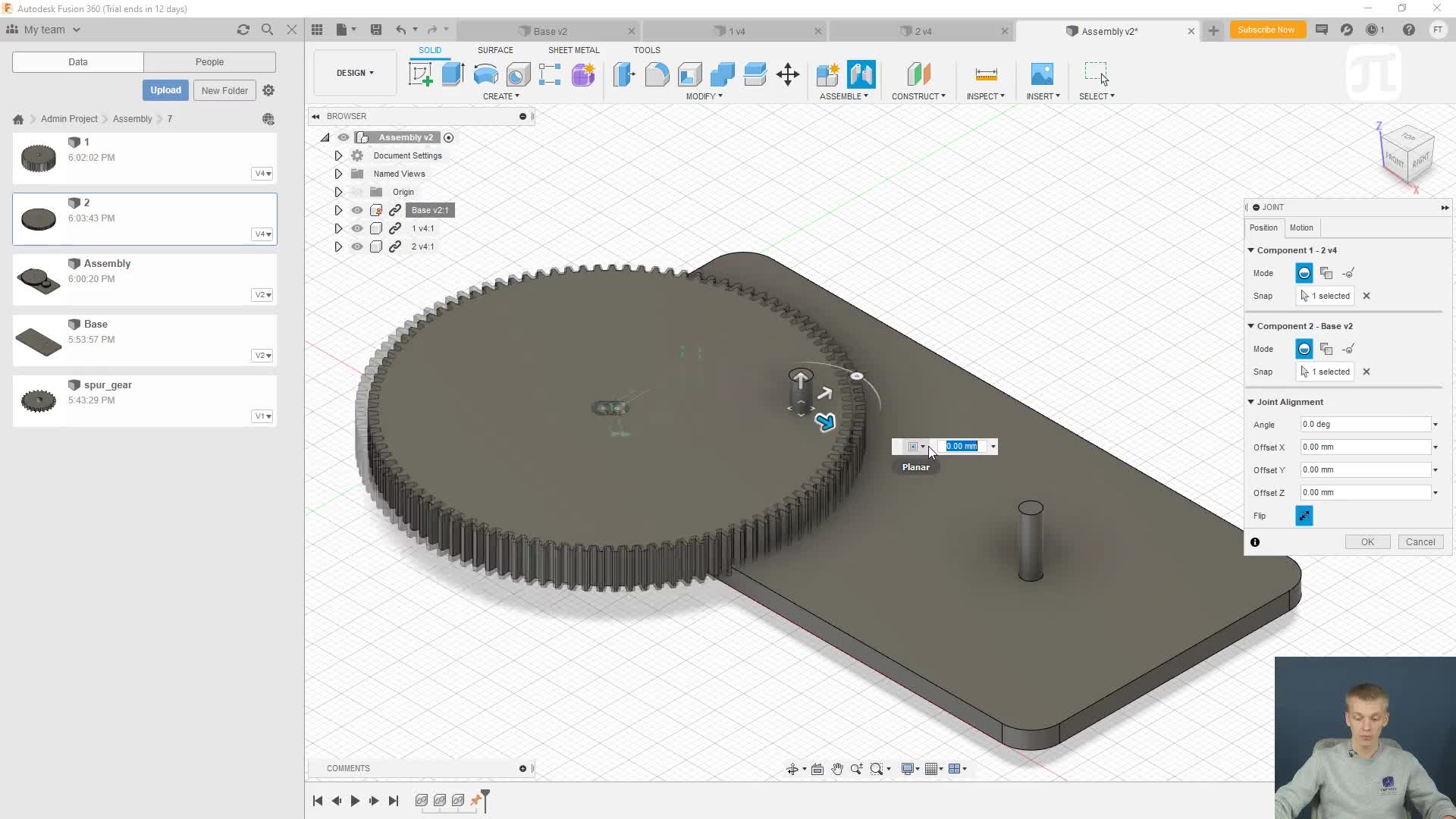Select the Move/Copy tool icon
This screenshot has width=1456, height=819.
(788, 74)
